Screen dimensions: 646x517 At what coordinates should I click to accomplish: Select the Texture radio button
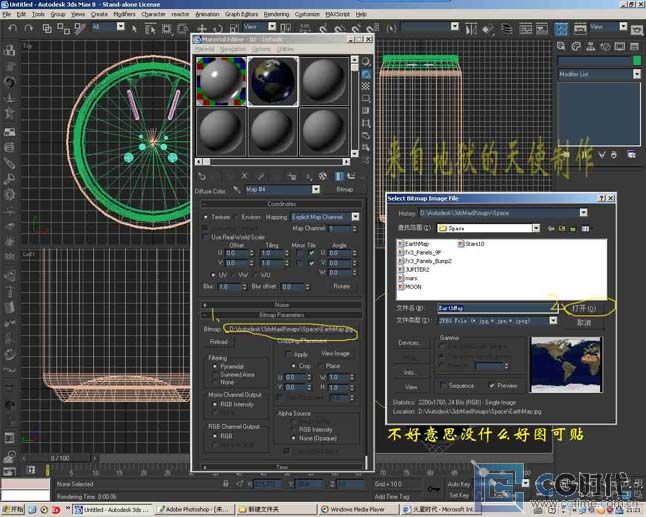tap(206, 217)
